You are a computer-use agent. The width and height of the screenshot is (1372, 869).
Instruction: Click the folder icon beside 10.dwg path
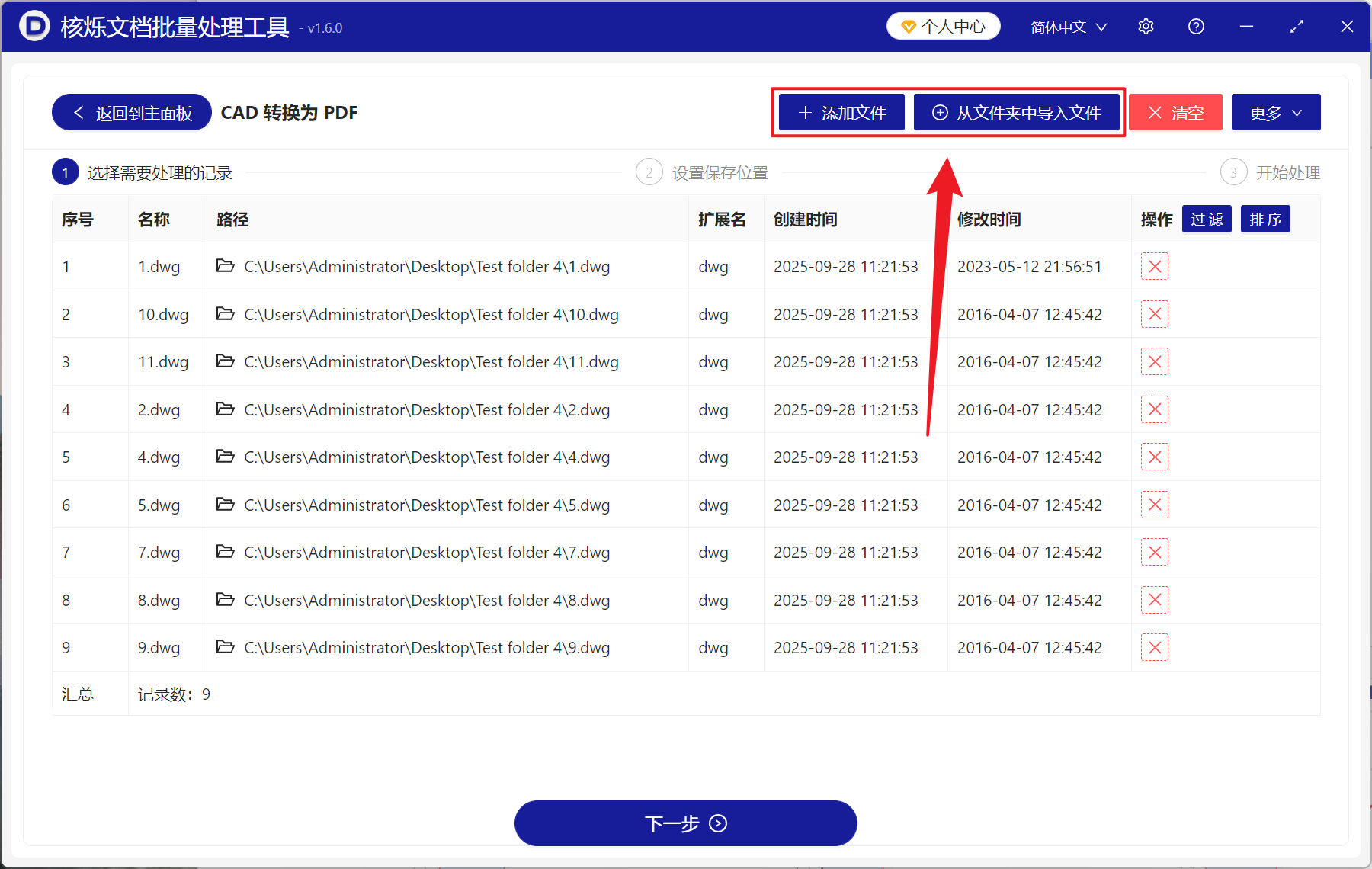225,314
